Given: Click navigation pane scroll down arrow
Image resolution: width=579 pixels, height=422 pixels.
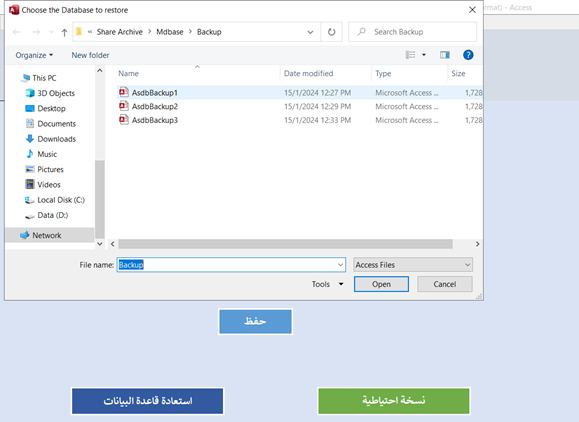Looking at the screenshot, I should coord(100,244).
